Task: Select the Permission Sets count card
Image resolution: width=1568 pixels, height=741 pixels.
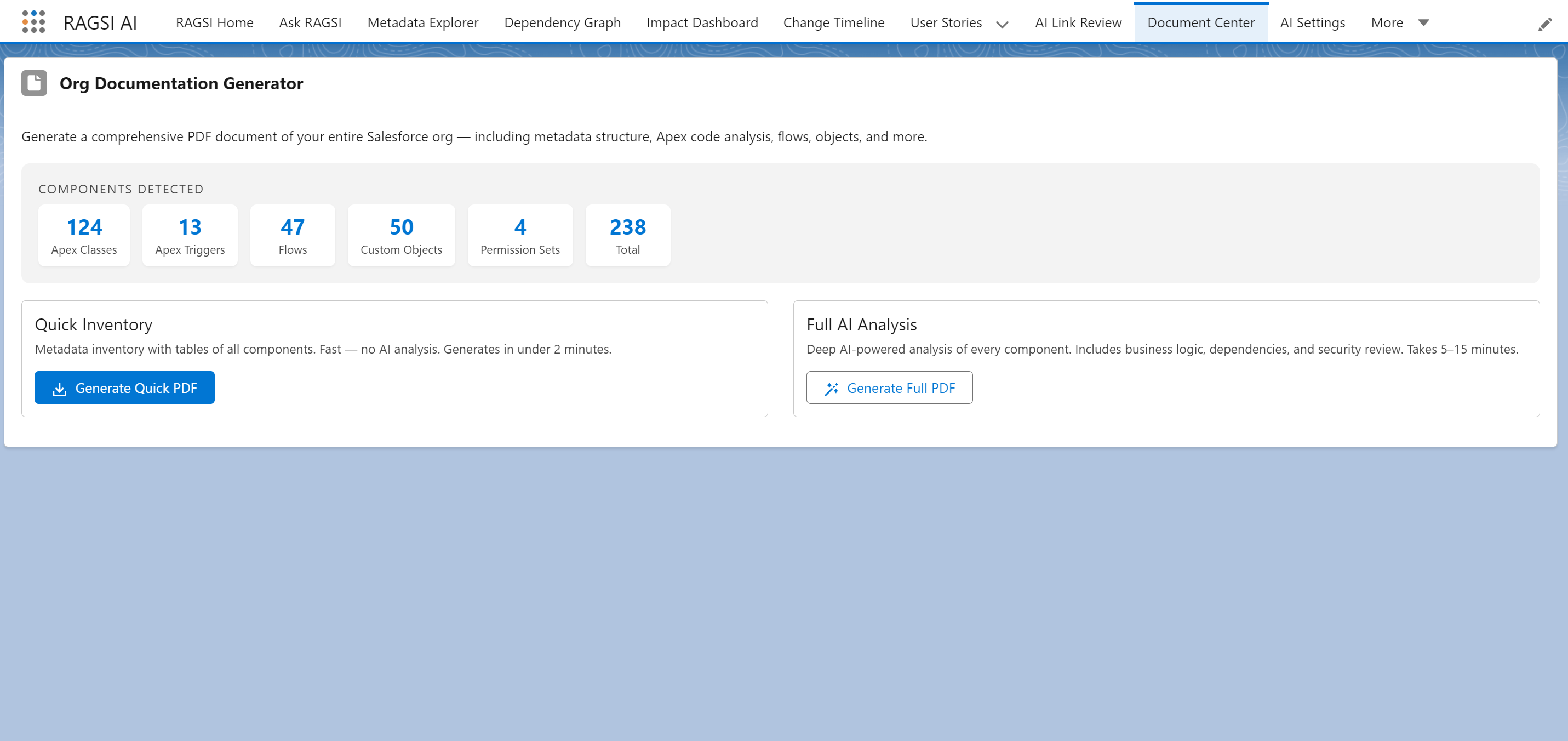Action: tap(520, 235)
